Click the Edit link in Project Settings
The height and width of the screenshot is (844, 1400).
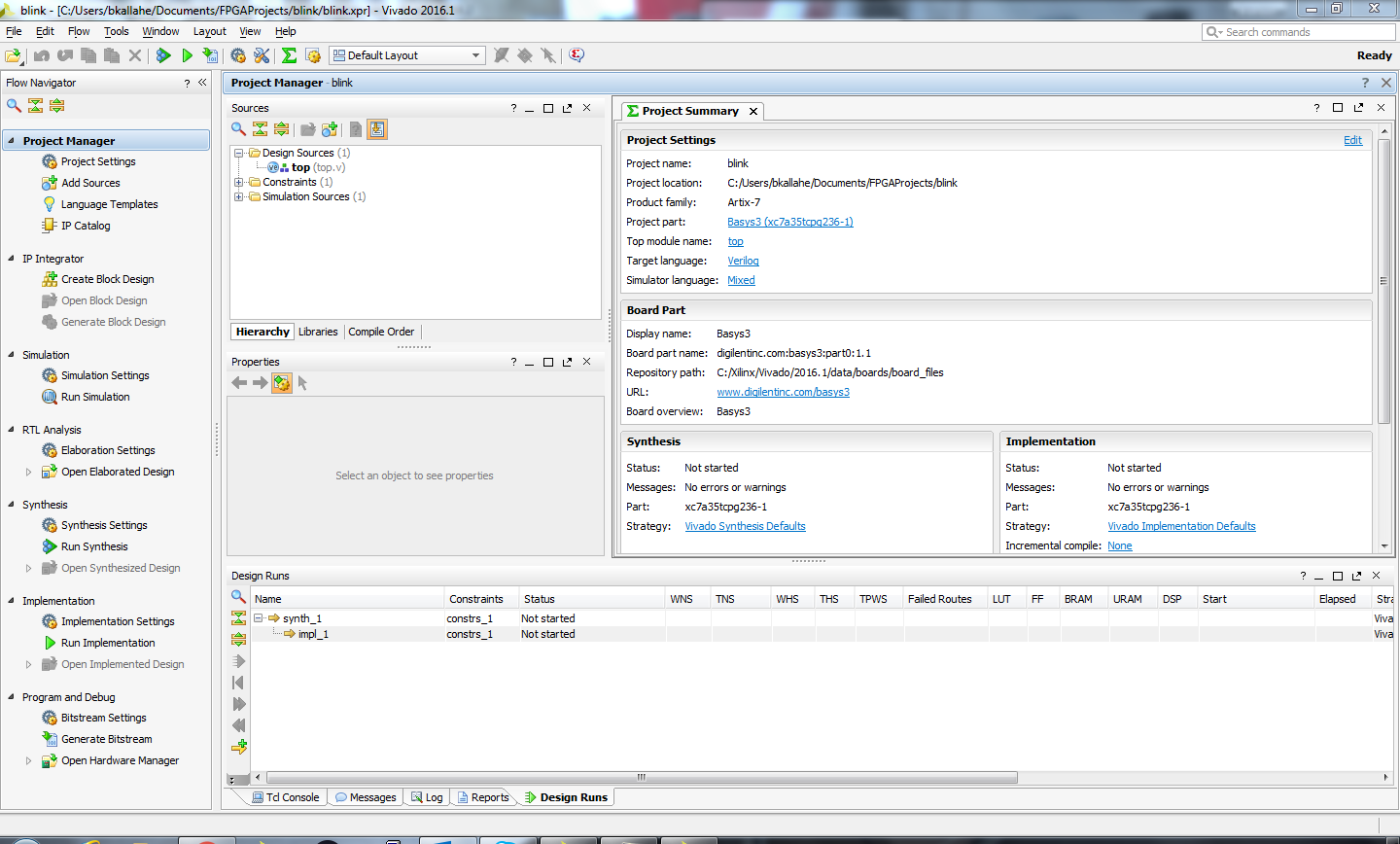point(1353,140)
